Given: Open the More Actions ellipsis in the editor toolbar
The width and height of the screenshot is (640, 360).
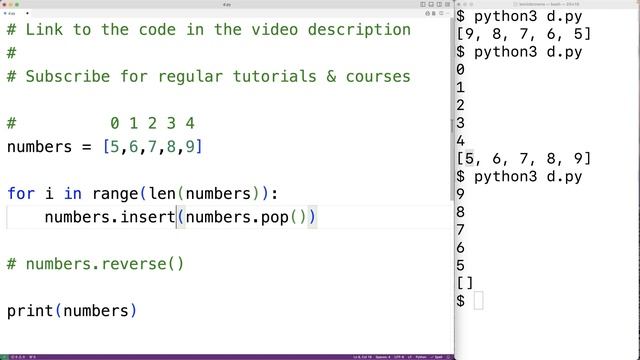Looking at the screenshot, I should [447, 13].
